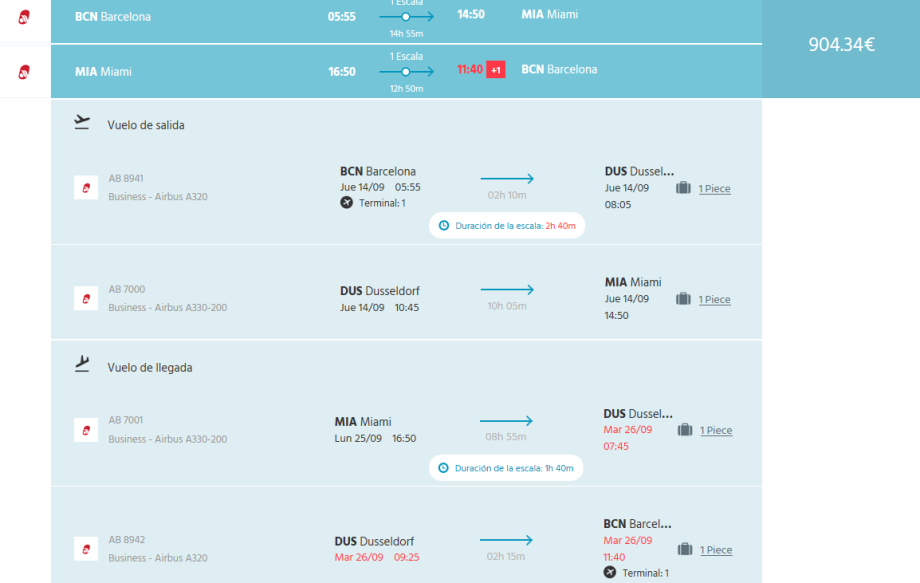Image resolution: width=920 pixels, height=583 pixels.
Task: Click the landing plane icon beside Vuelo de llegada
Action: 82,364
